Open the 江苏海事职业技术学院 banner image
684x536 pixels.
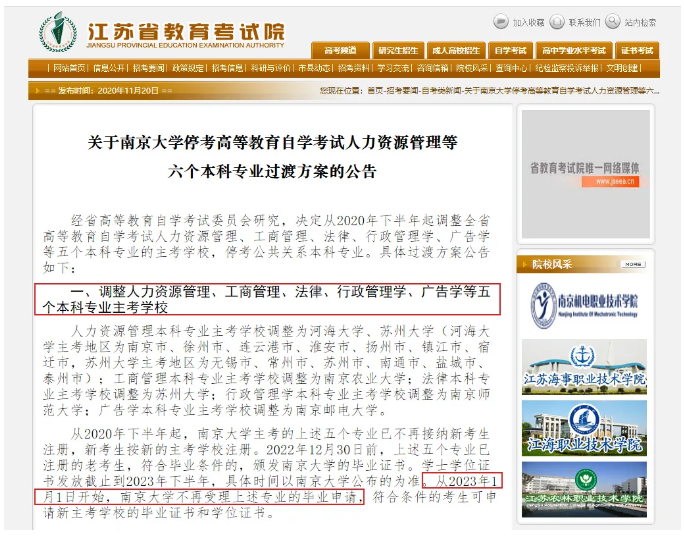(x=584, y=367)
